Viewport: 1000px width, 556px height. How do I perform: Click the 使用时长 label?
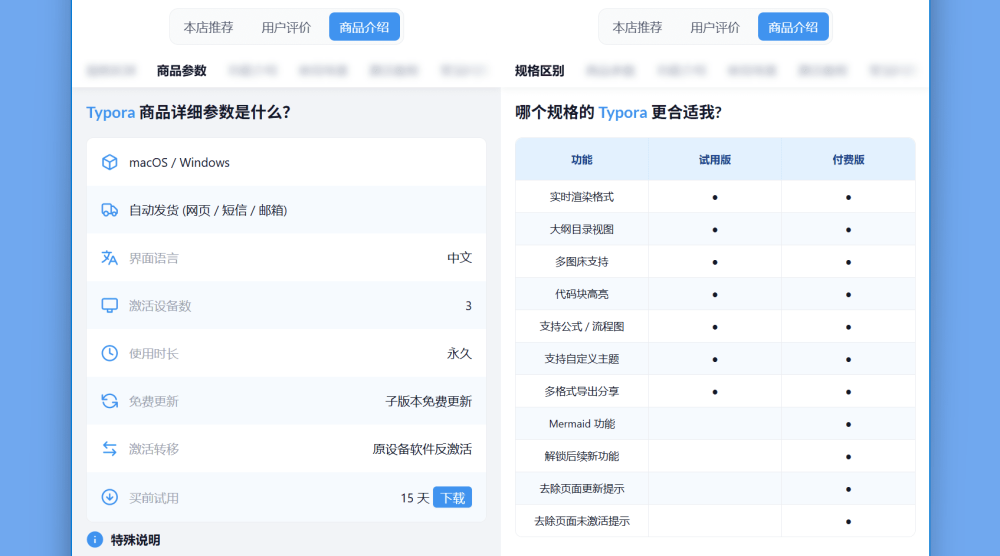[154, 354]
